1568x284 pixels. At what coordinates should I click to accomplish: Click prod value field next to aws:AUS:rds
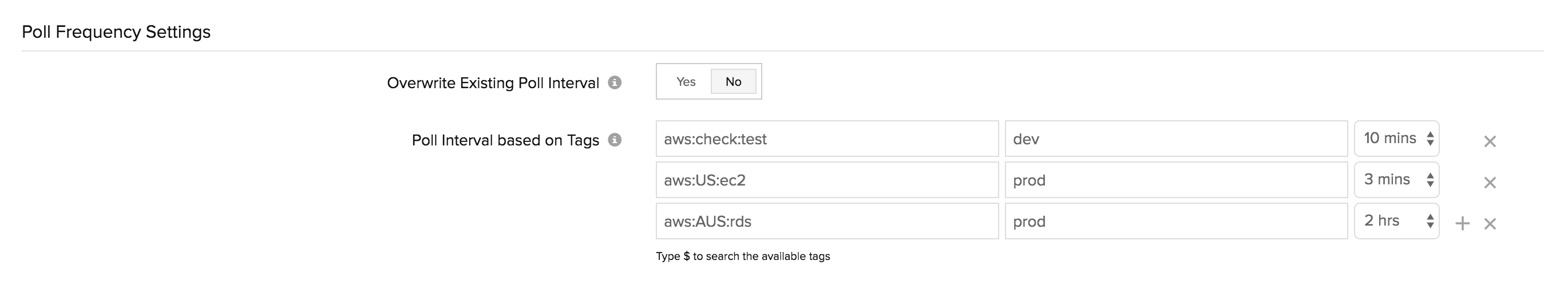pos(1175,221)
